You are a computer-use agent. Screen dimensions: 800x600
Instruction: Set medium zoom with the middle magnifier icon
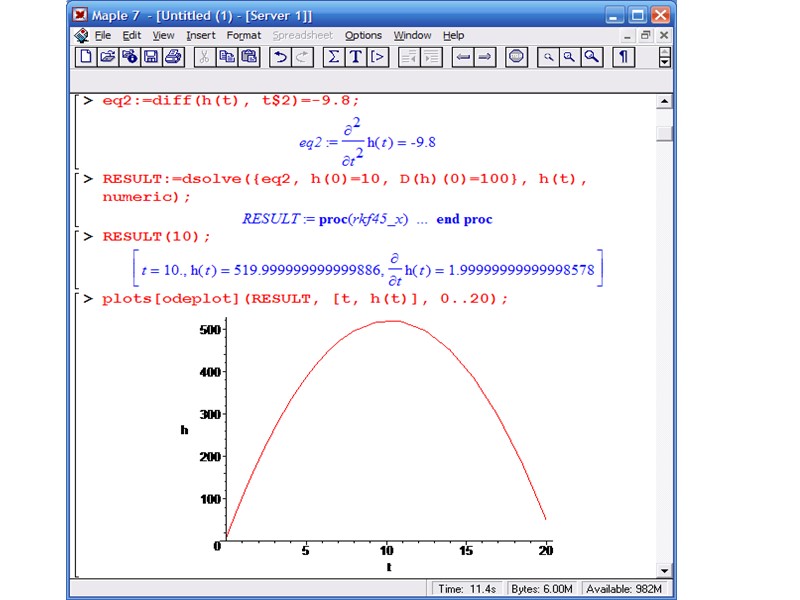point(569,57)
